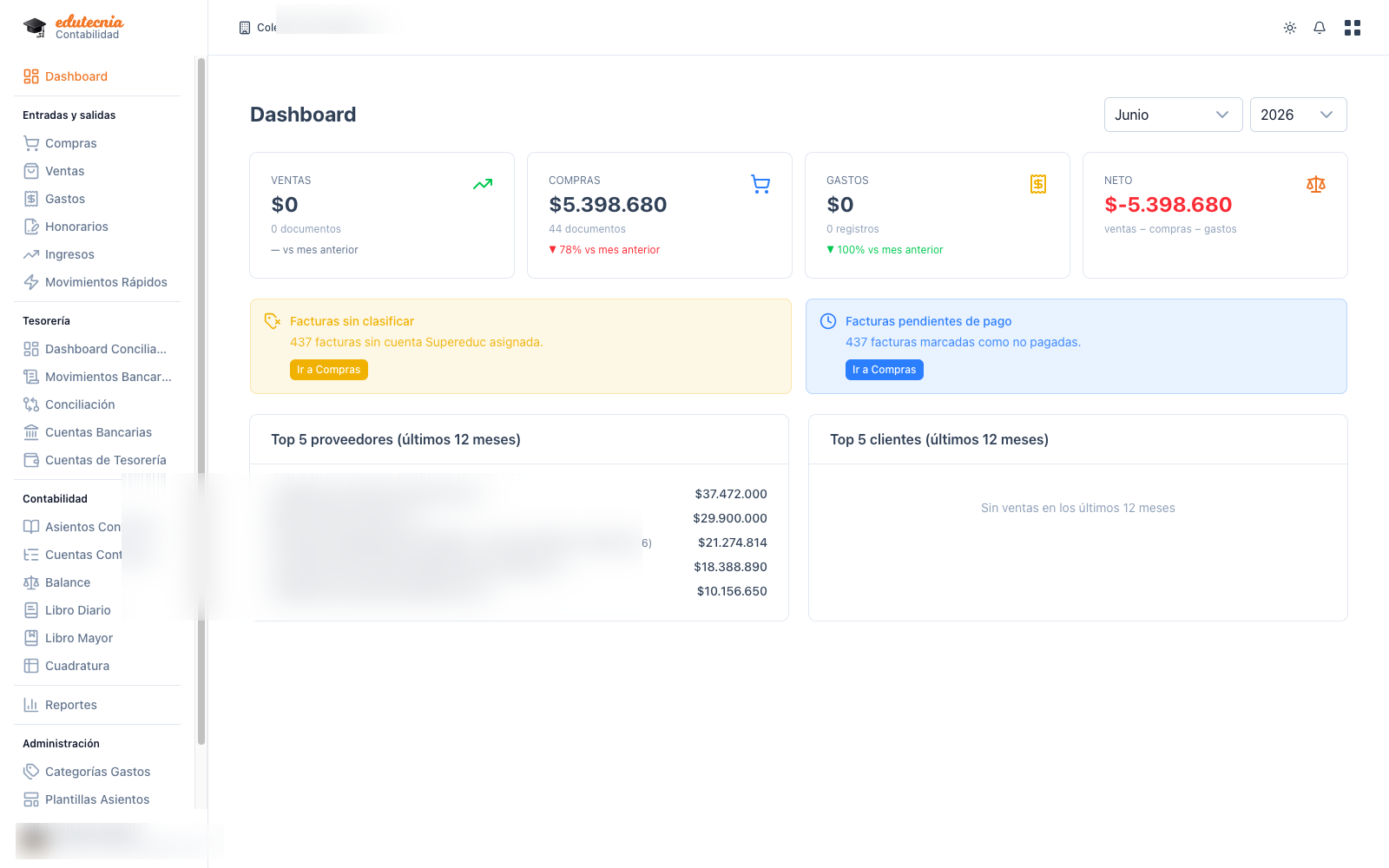Click the Reportes bar chart icon
Image resolution: width=1389 pixels, height=868 pixels.
pyautogui.click(x=31, y=705)
